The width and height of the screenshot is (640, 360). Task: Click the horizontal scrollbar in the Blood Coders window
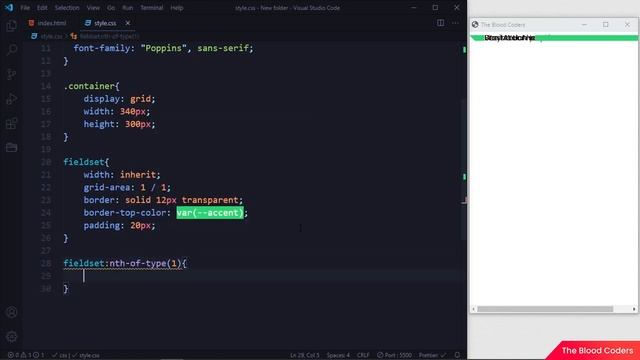[545, 309]
